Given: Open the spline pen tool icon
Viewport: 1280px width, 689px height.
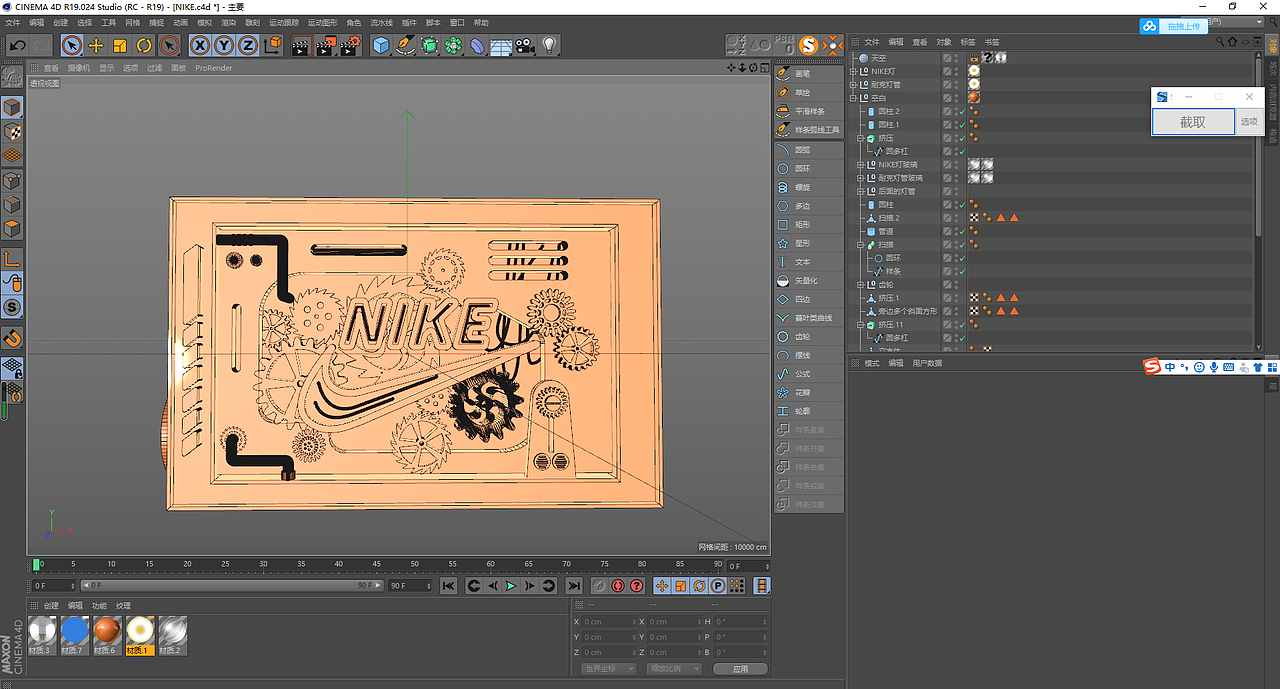Looking at the screenshot, I should tap(405, 45).
